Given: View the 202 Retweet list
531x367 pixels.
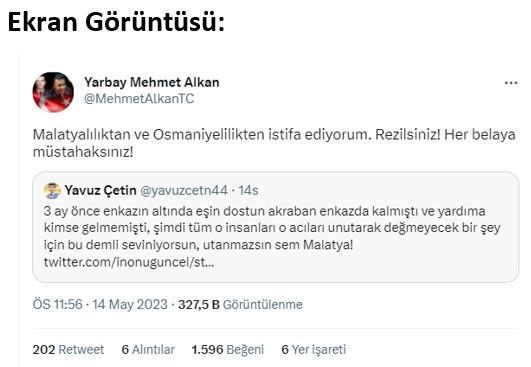Looking at the screenshot, I should [68, 349].
